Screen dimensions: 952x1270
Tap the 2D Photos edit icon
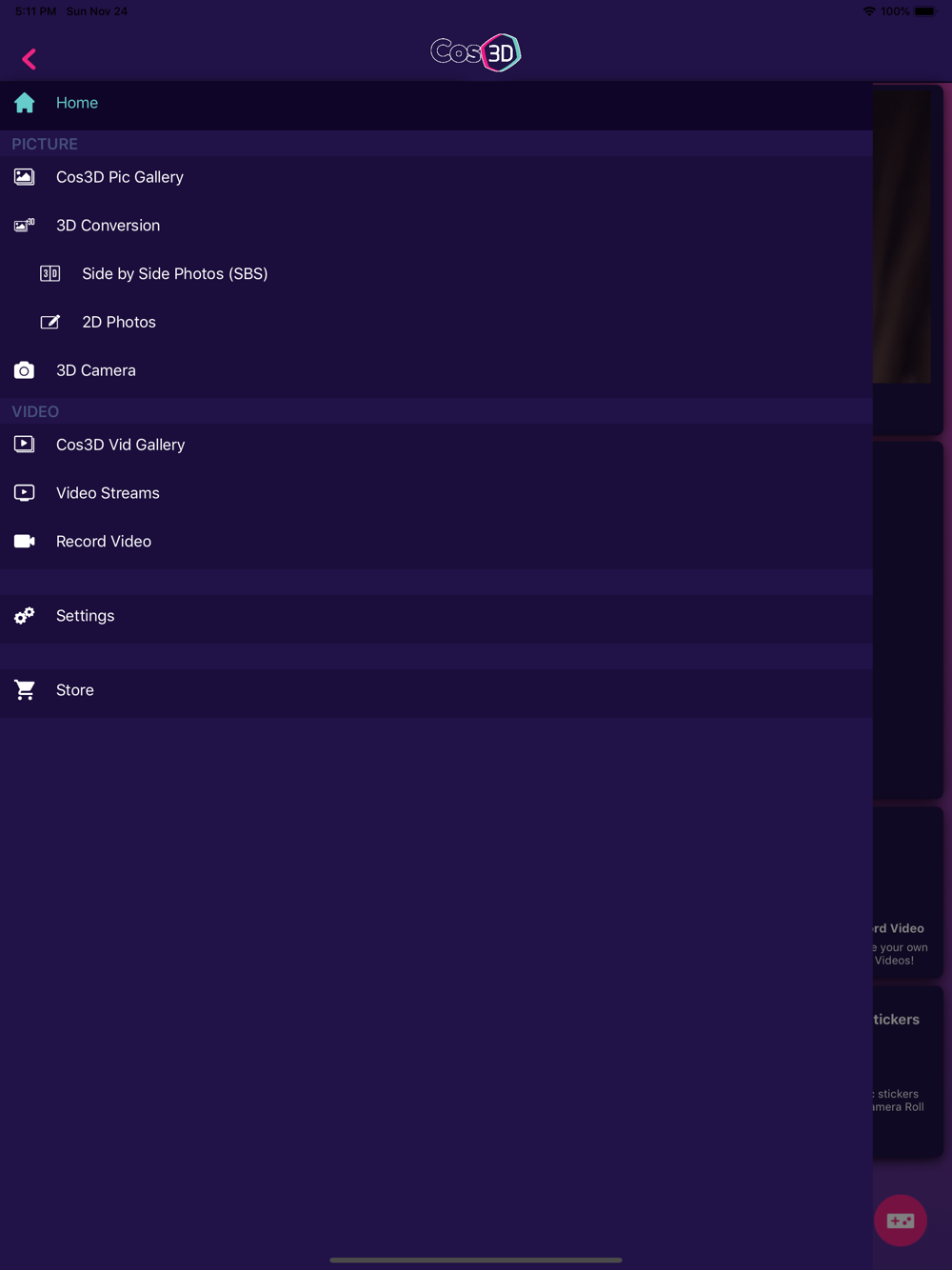point(50,322)
